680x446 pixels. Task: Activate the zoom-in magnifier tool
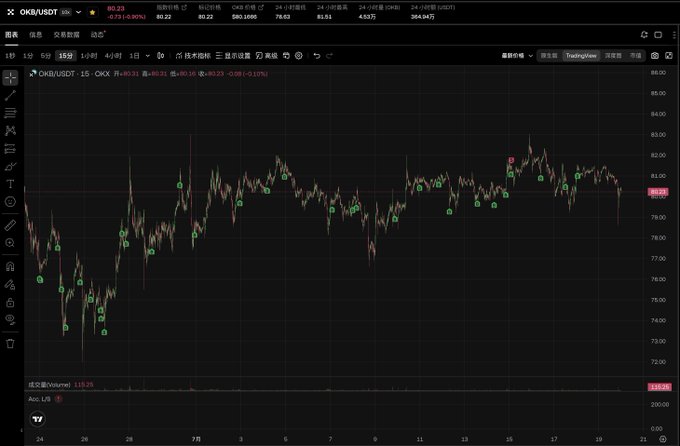(x=10, y=243)
